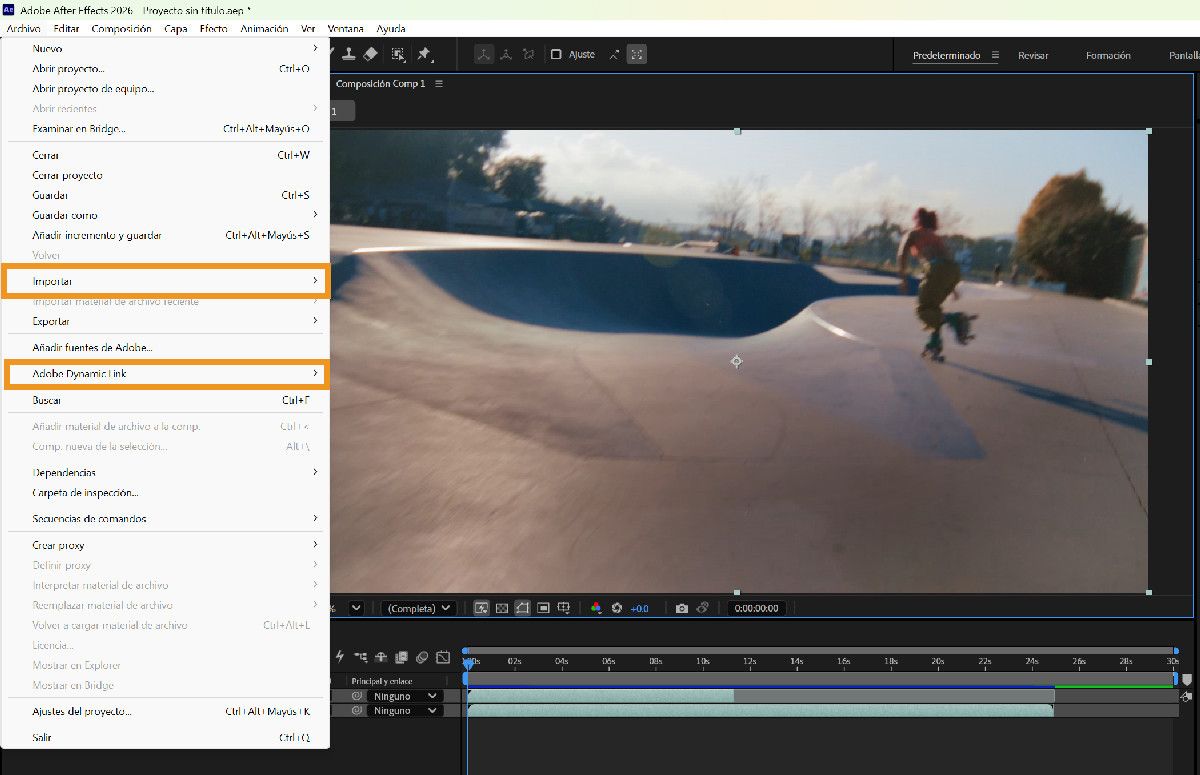Image resolution: width=1200 pixels, height=775 pixels.
Task: Click the Motion Blur icon in timeline
Action: click(422, 657)
